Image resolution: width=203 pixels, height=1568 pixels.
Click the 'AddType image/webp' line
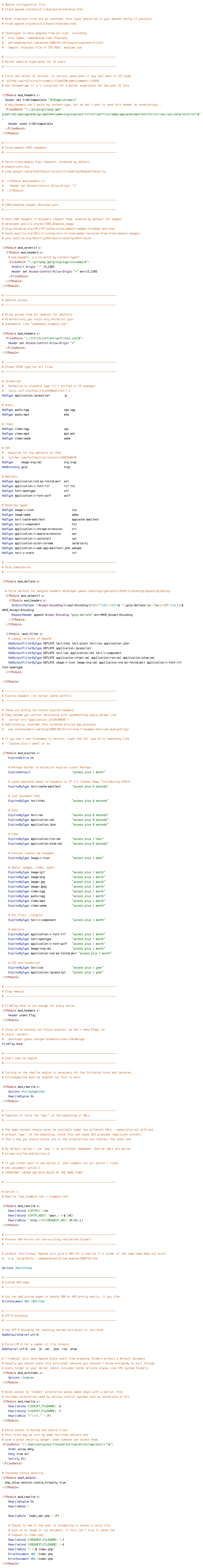pos(40,515)
